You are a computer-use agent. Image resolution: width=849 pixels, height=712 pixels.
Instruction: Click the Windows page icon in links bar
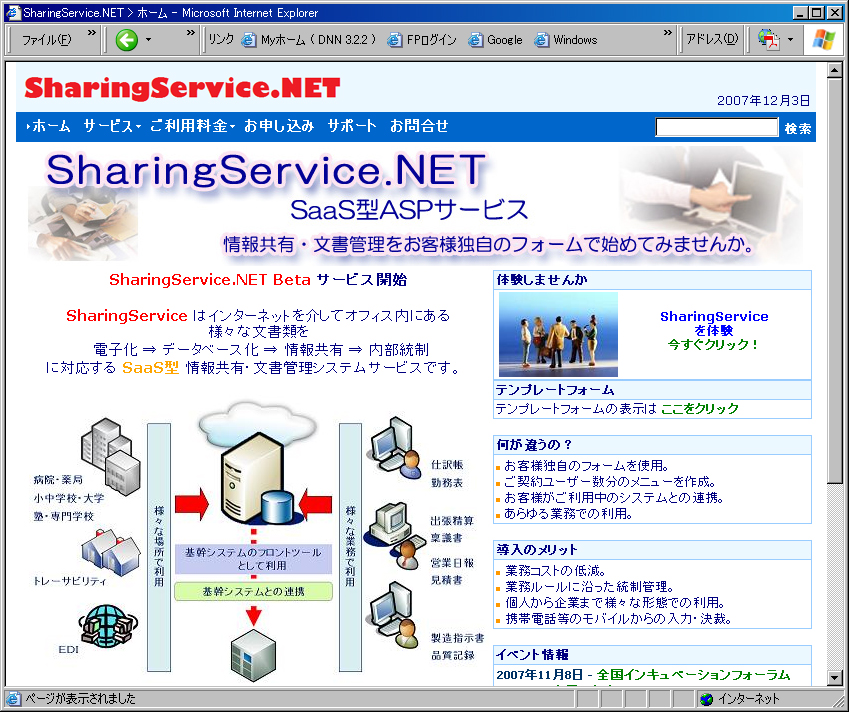pyautogui.click(x=541, y=40)
